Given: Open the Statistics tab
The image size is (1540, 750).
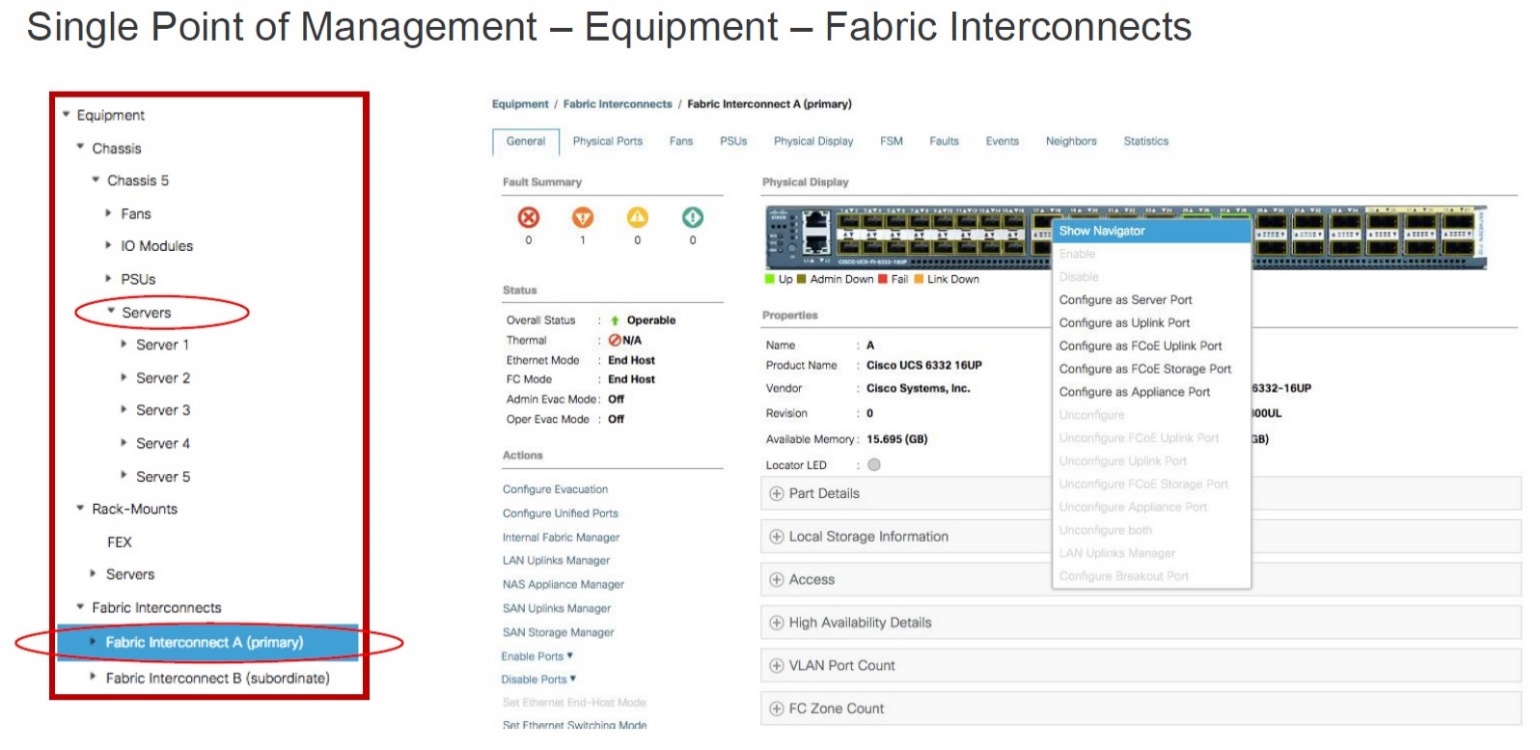Looking at the screenshot, I should coord(1146,142).
